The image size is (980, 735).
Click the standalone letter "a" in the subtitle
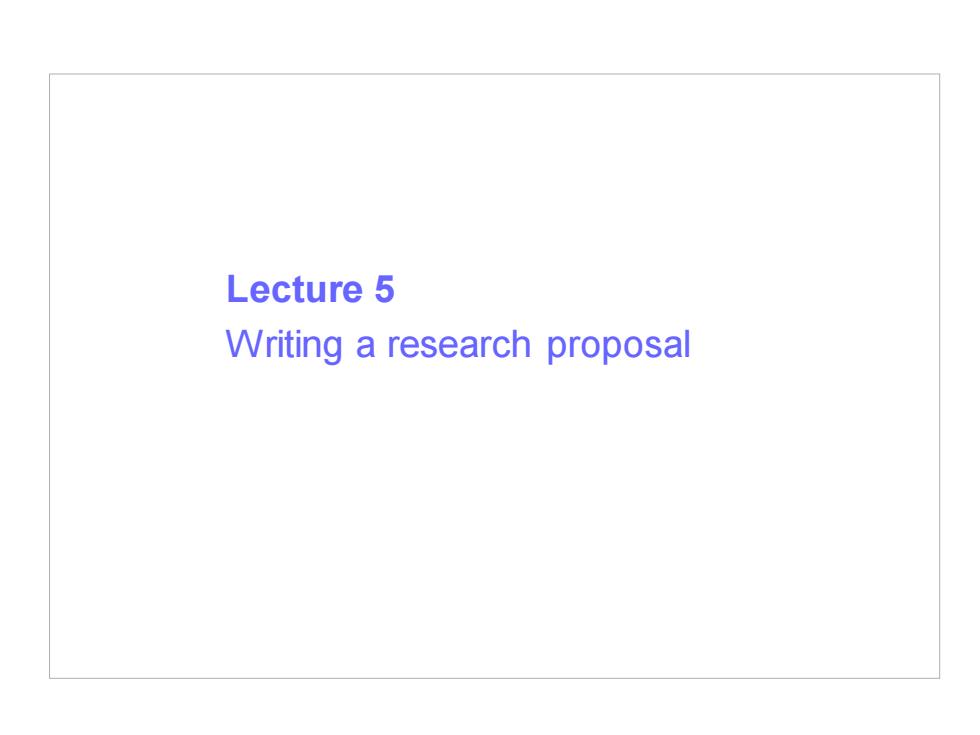point(365,347)
